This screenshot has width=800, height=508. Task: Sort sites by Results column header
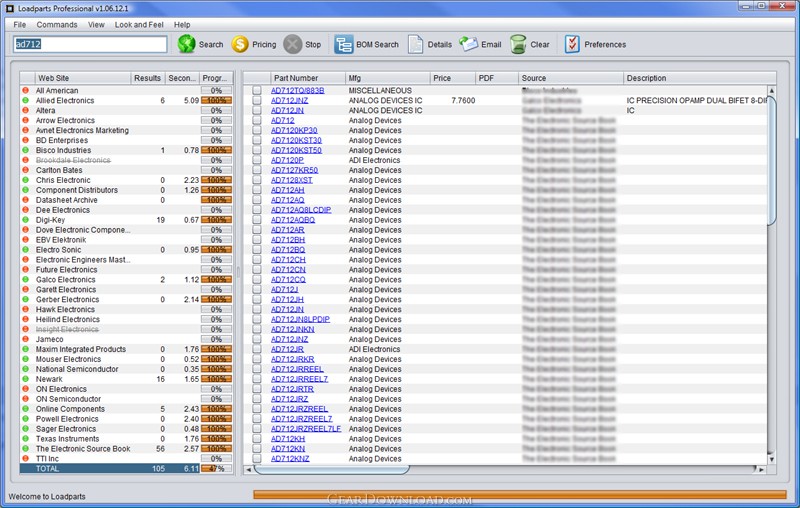click(147, 78)
